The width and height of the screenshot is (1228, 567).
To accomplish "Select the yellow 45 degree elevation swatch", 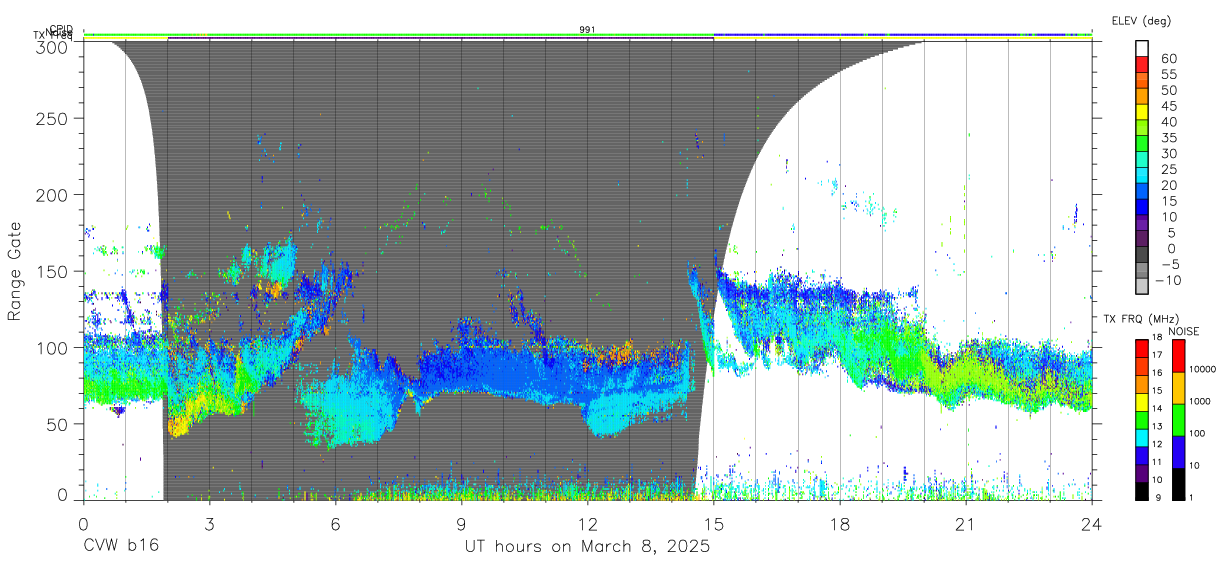I will (1142, 111).
